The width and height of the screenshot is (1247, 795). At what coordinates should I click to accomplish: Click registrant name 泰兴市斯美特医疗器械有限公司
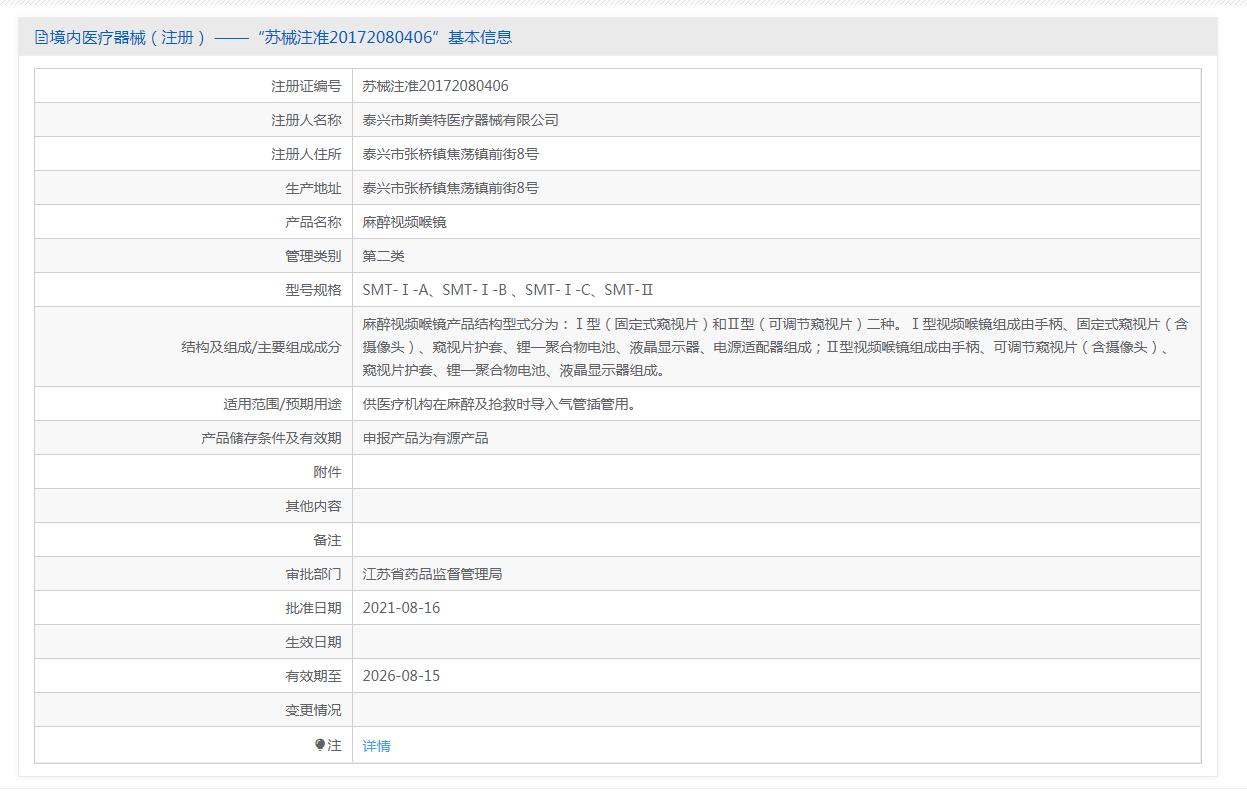pyautogui.click(x=460, y=120)
